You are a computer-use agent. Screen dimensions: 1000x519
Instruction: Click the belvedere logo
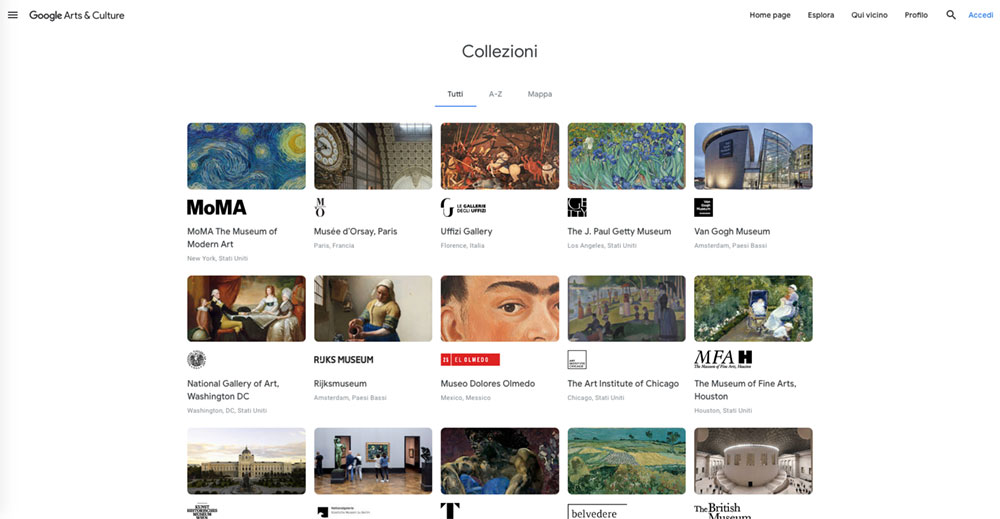click(597, 511)
